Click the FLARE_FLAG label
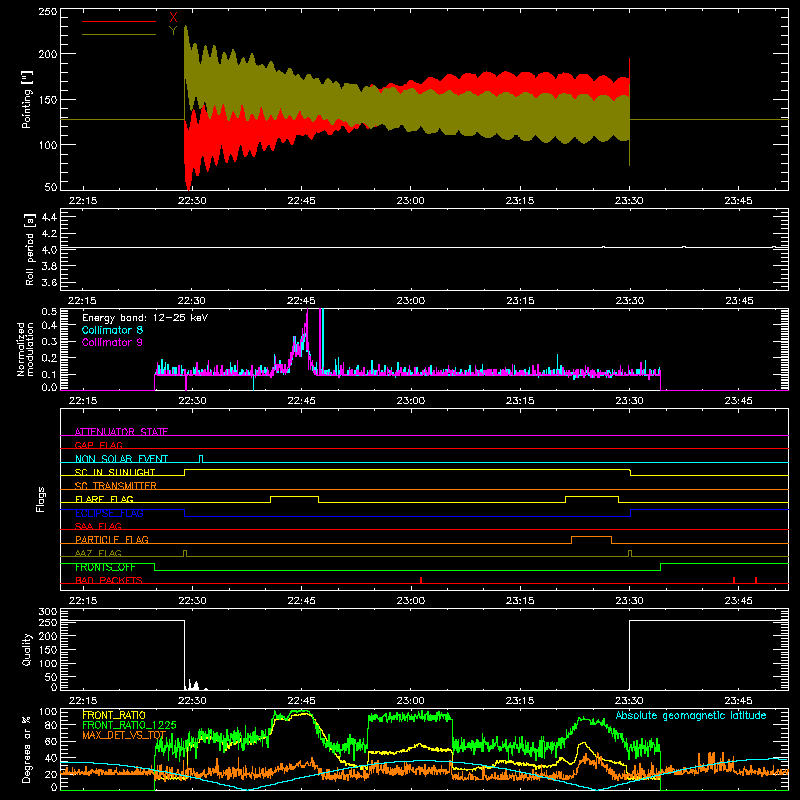 pos(104,499)
